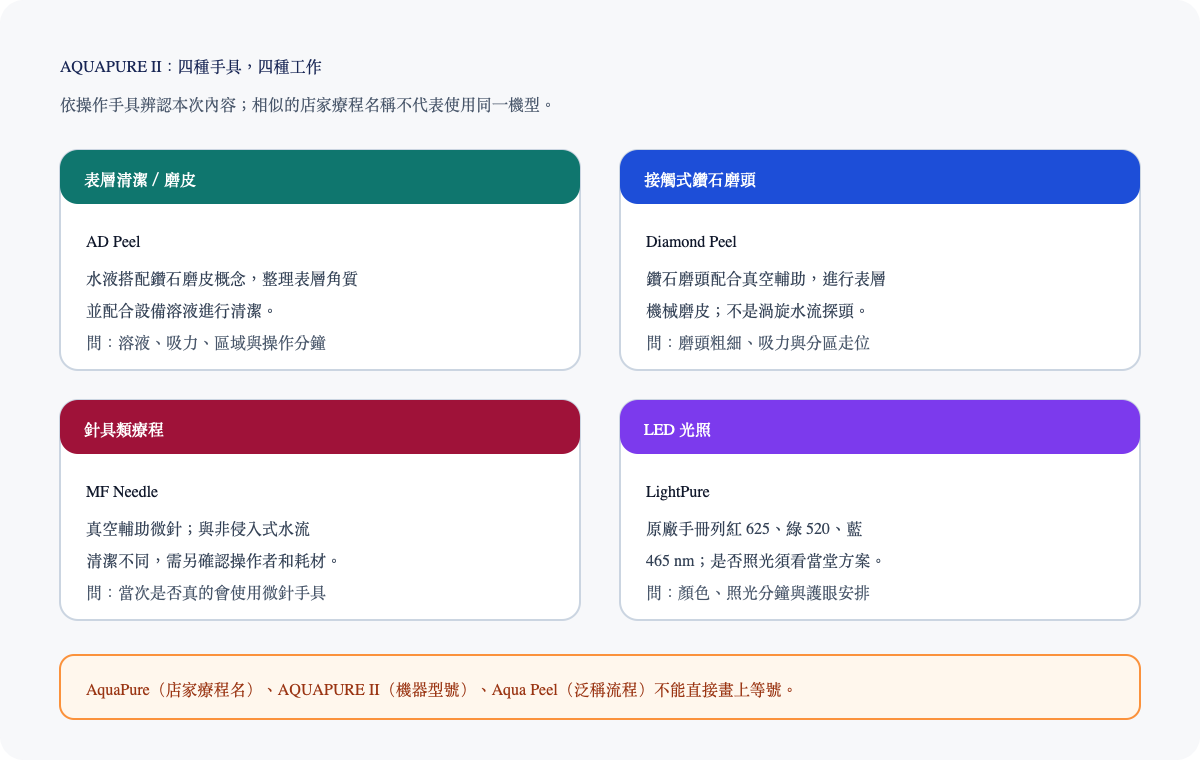Click the blue 接觸式鑽石磨頭 header

click(x=880, y=178)
